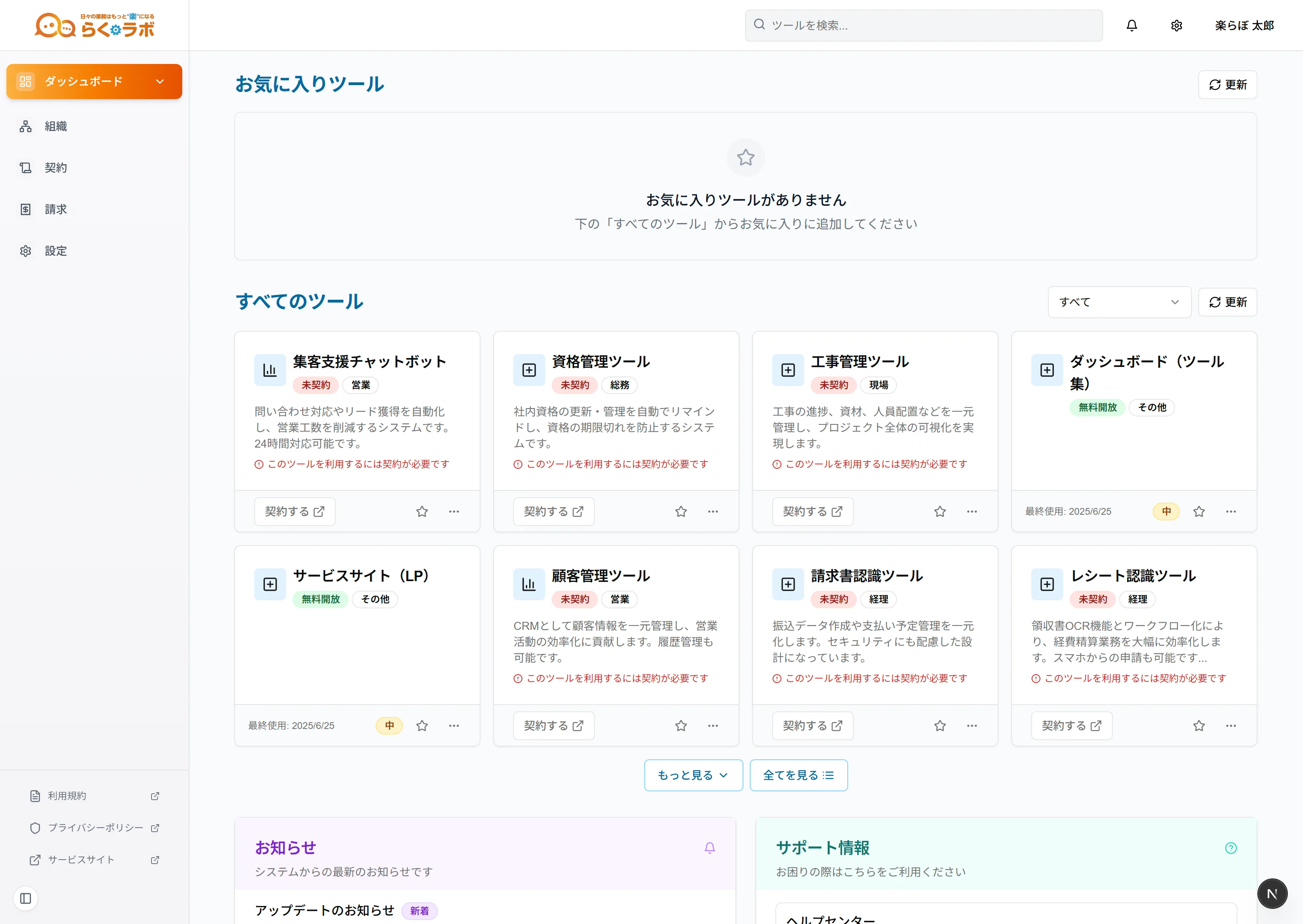Click the notification bell icon in top bar

(1132, 25)
